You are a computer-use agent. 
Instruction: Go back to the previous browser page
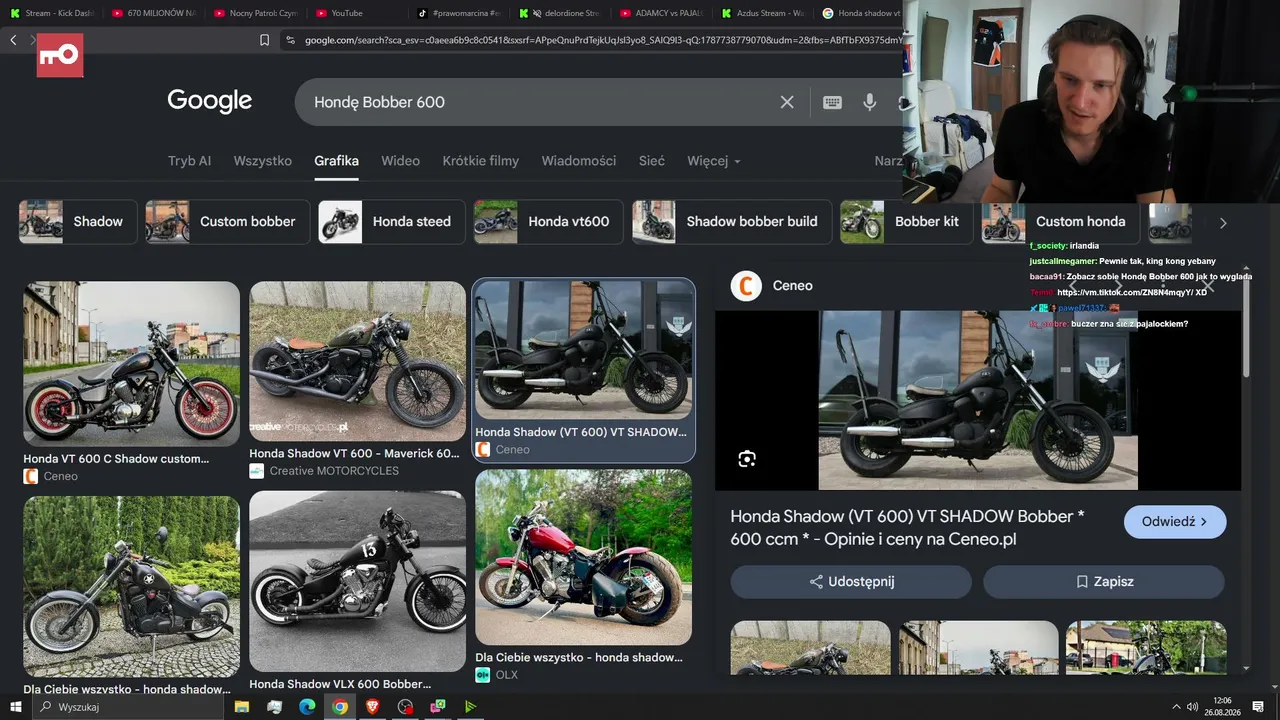click(x=13, y=40)
